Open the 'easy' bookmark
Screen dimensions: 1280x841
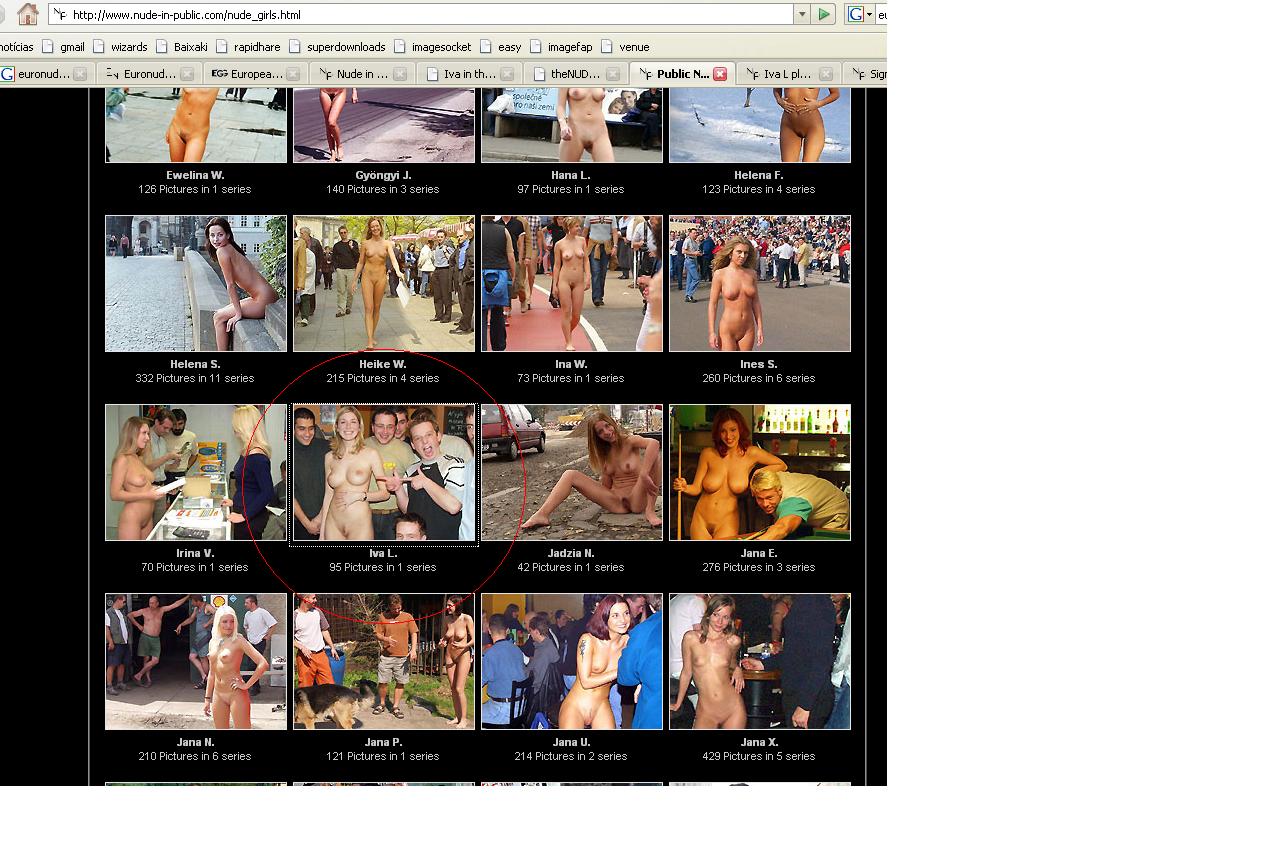(x=509, y=47)
